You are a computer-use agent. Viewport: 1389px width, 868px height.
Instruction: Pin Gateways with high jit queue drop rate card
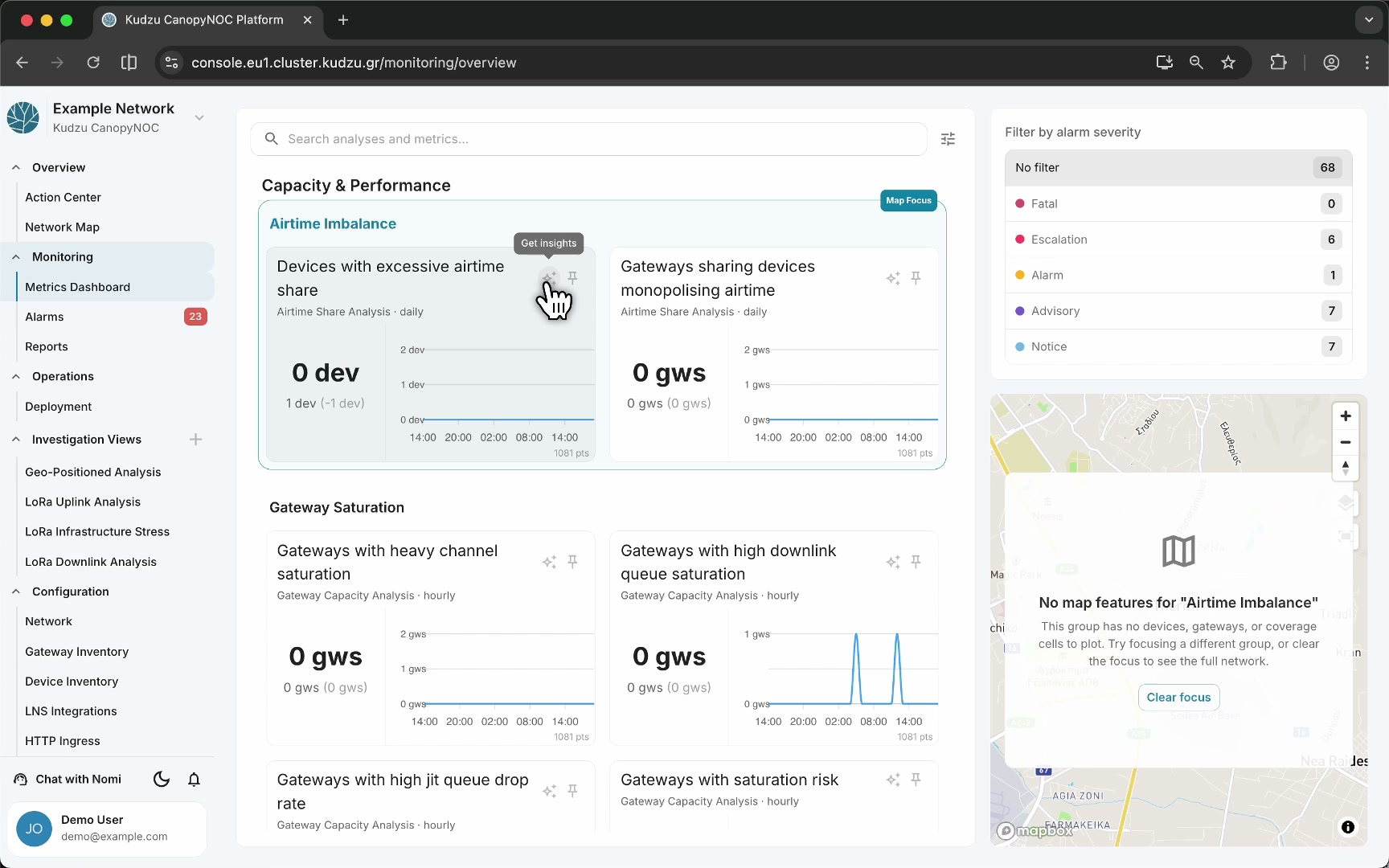point(572,791)
